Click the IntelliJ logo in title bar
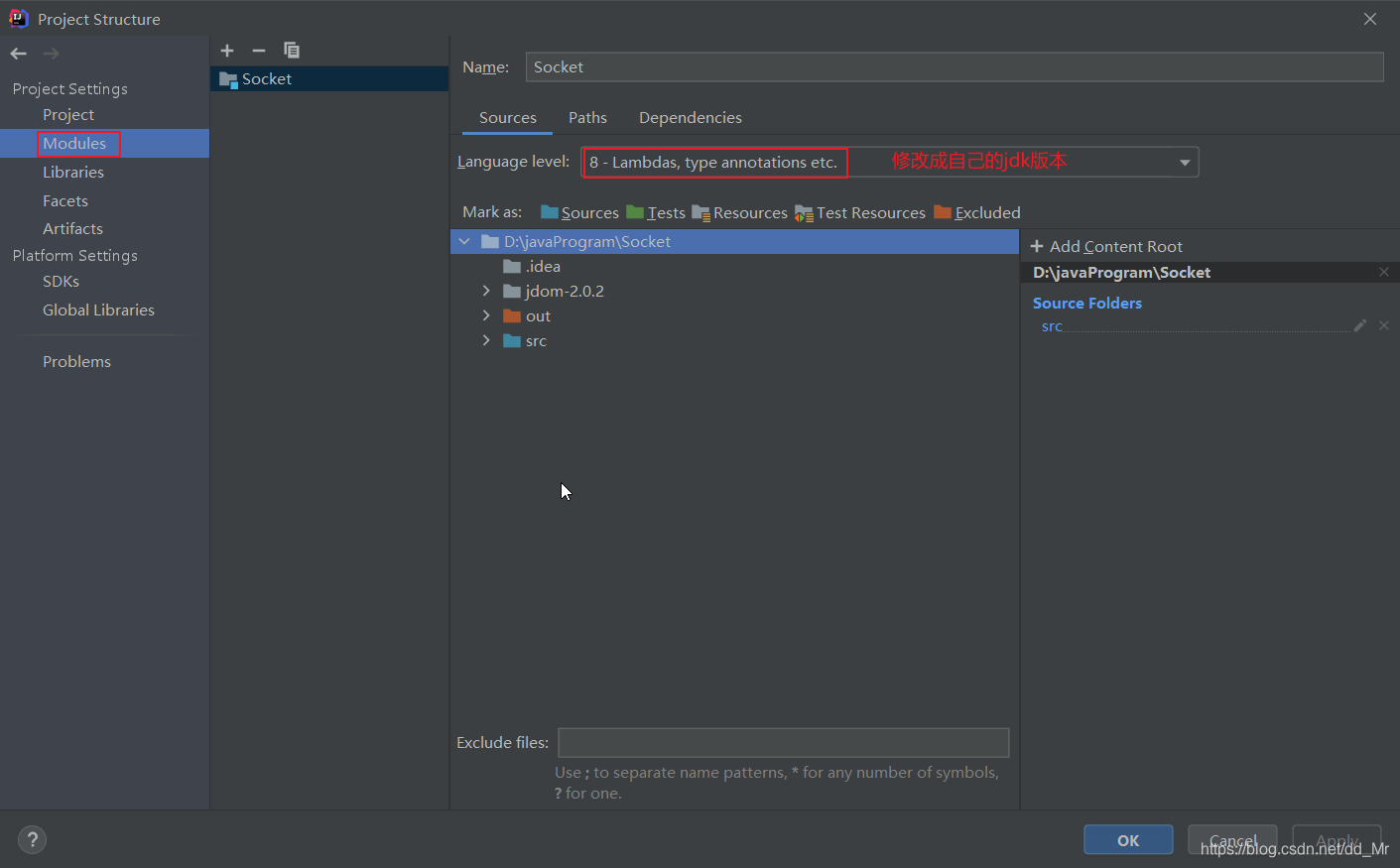This screenshot has width=1400, height=868. tap(18, 18)
